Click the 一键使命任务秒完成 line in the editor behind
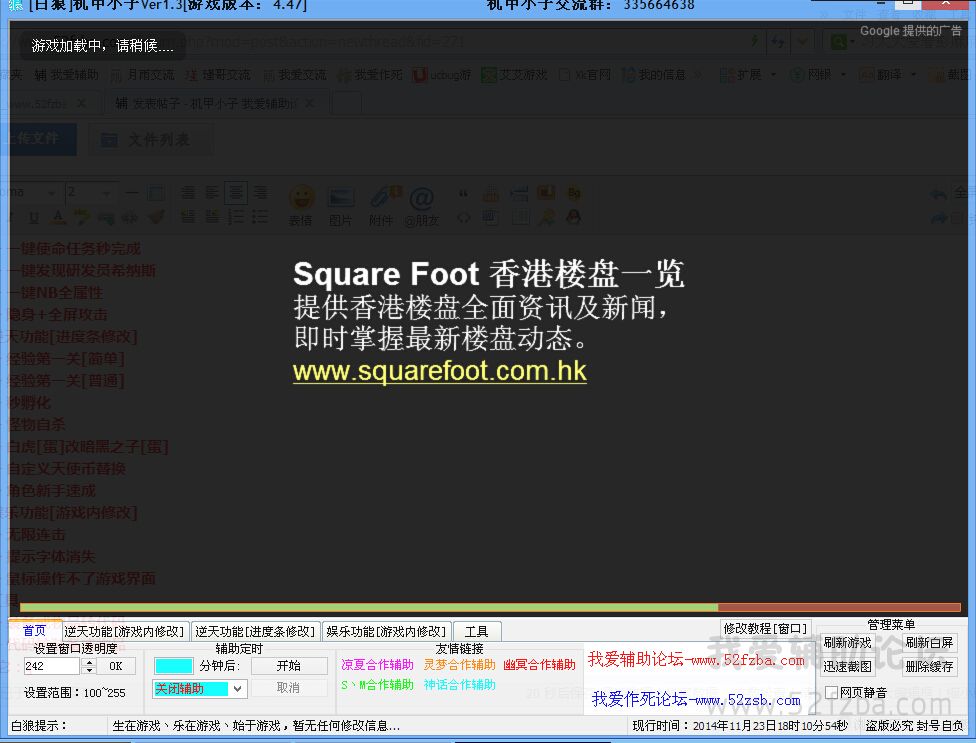The height and width of the screenshot is (743, 976). pos(76,249)
